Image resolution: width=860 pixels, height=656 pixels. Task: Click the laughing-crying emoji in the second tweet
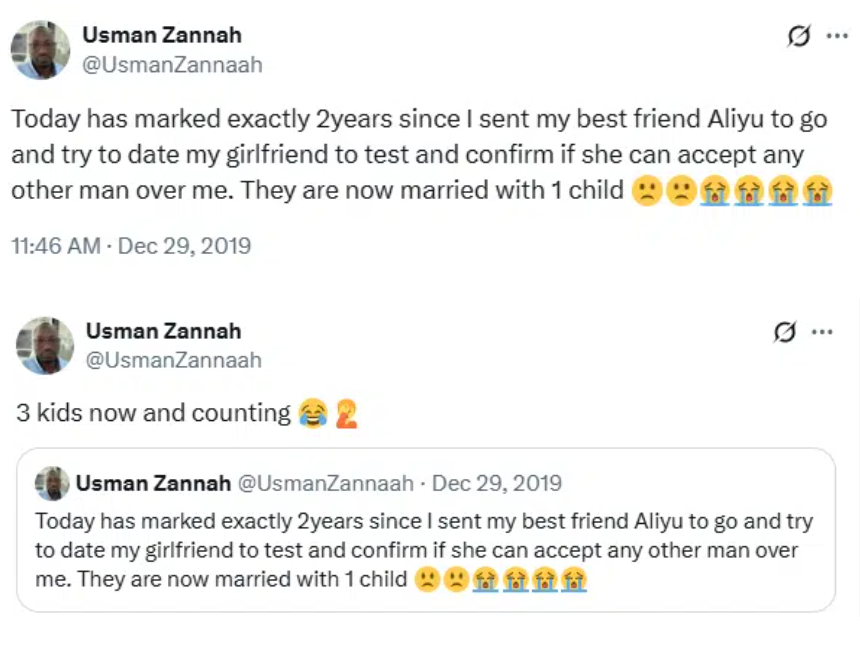(313, 413)
